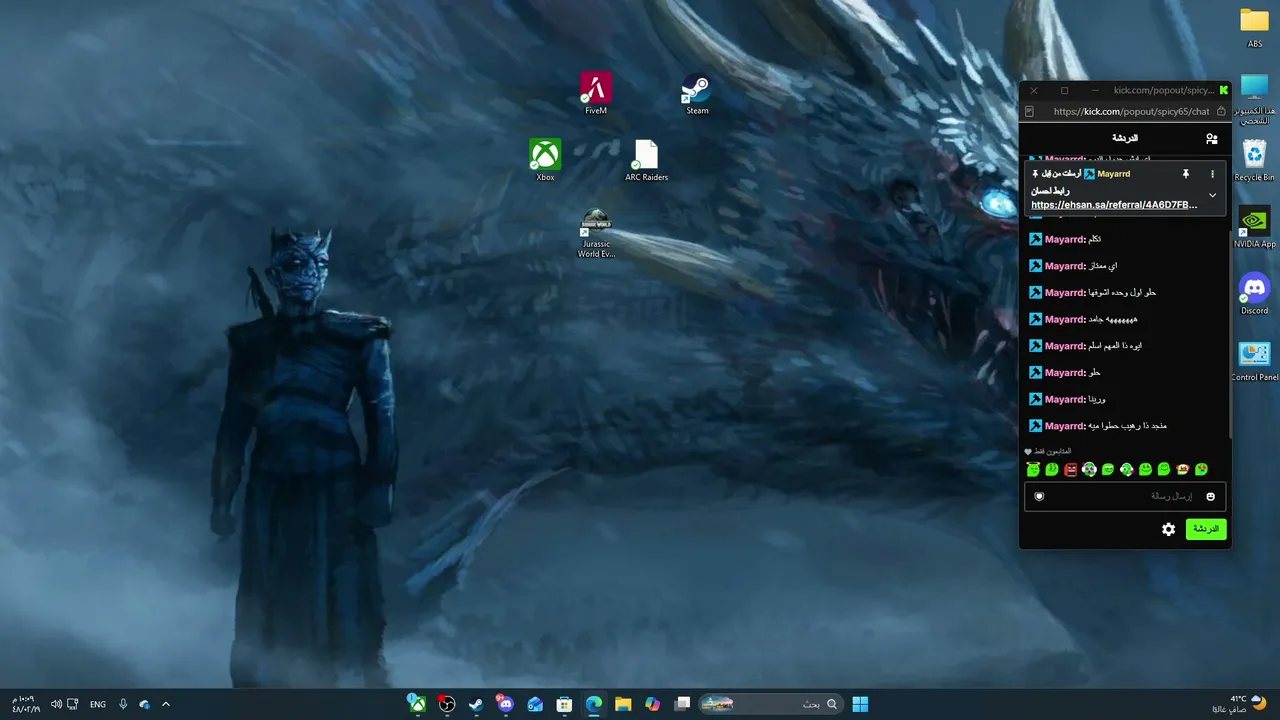
Task: Focus the send message input field
Action: point(1125,497)
